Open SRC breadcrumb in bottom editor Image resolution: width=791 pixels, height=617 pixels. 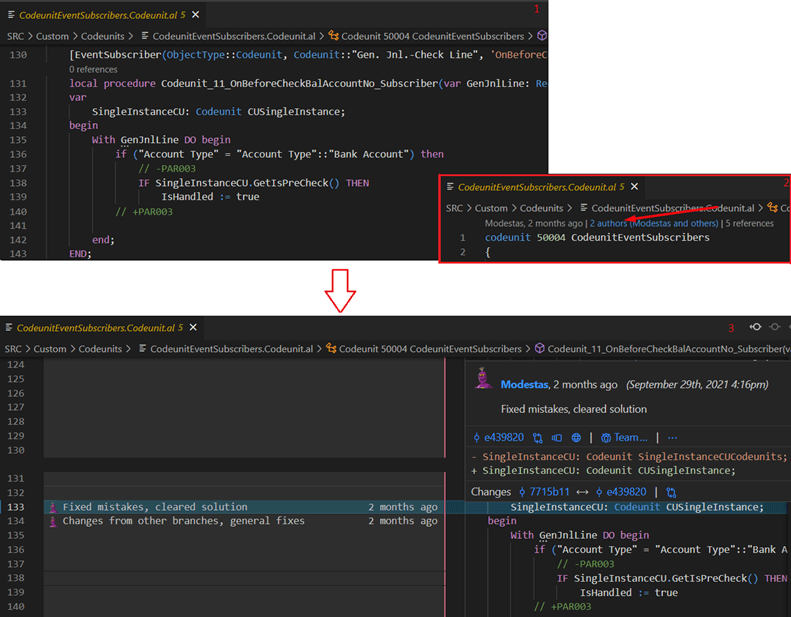click(13, 349)
